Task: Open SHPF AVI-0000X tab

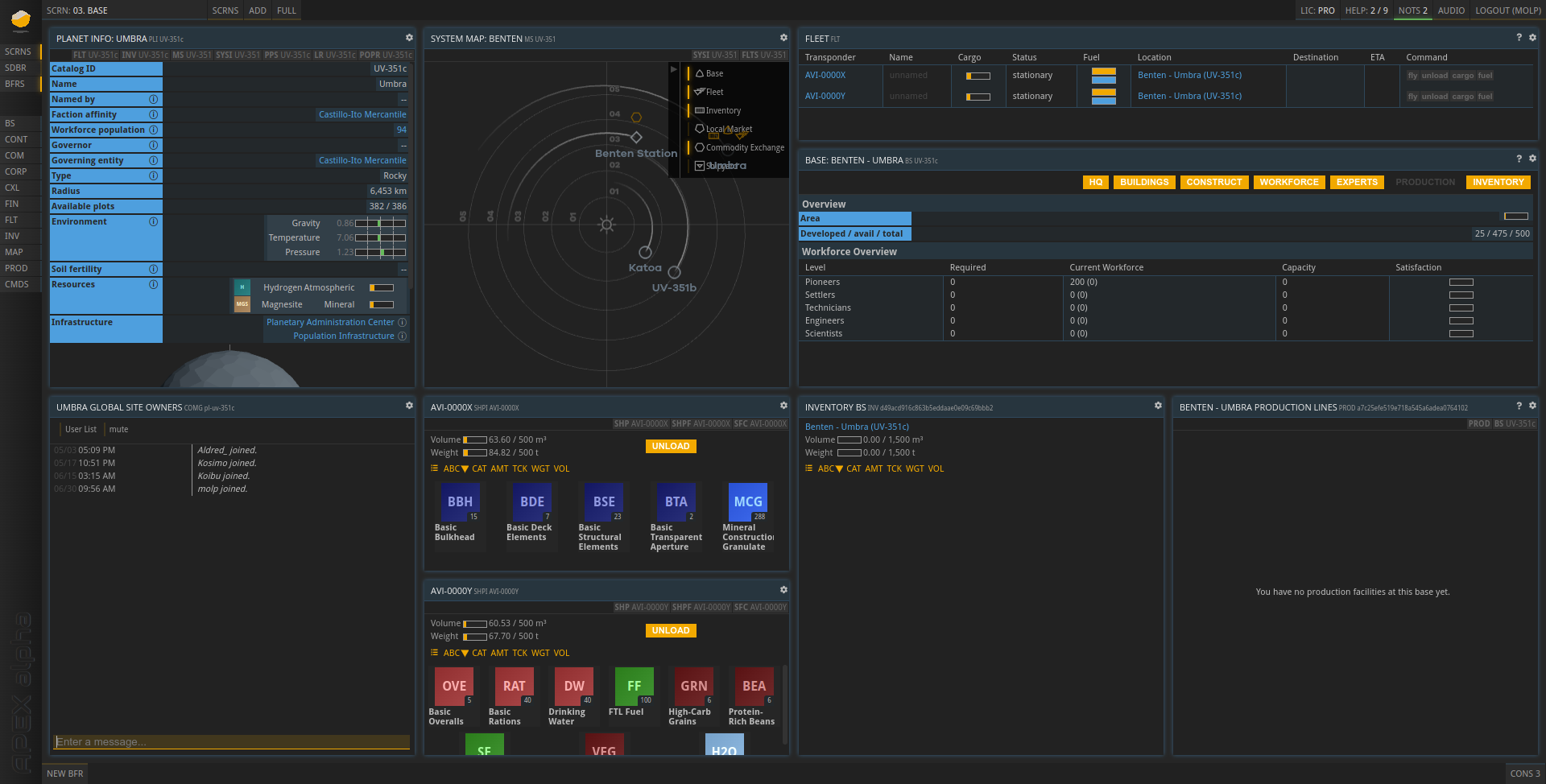Action: (x=701, y=423)
